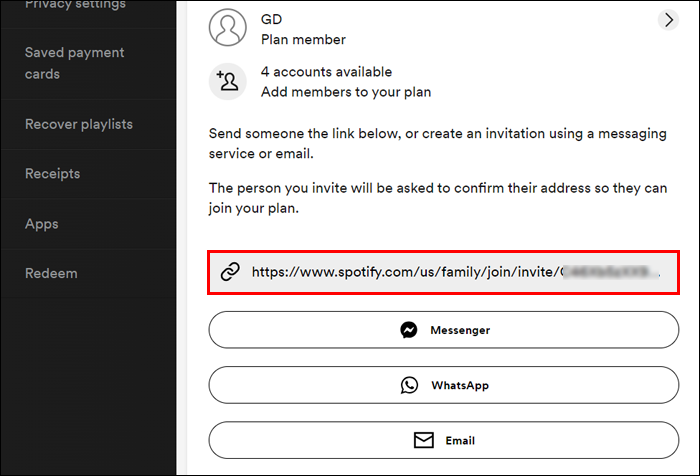Image resolution: width=700 pixels, height=476 pixels.
Task: Click the Messenger logo icon
Action: point(408,330)
